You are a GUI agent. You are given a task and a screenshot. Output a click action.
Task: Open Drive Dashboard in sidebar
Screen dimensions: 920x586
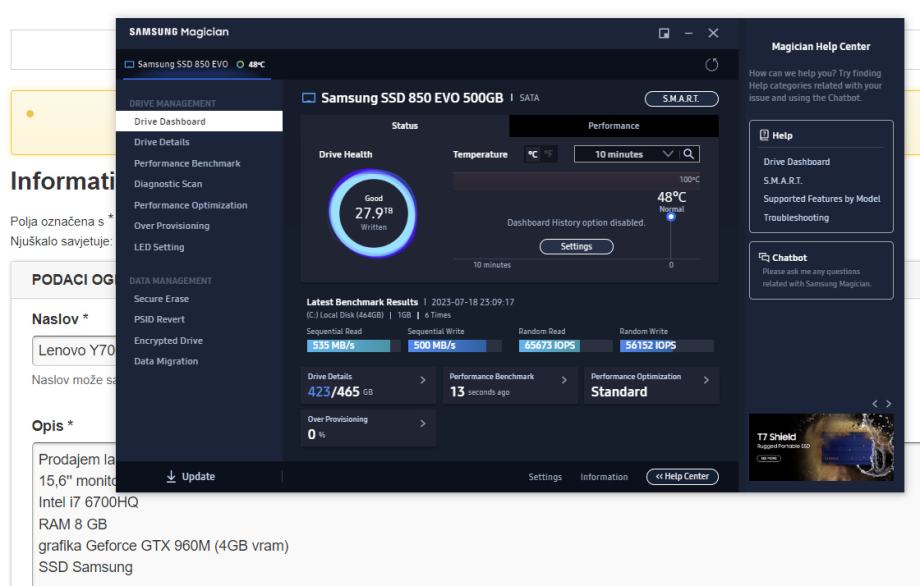click(x=199, y=121)
